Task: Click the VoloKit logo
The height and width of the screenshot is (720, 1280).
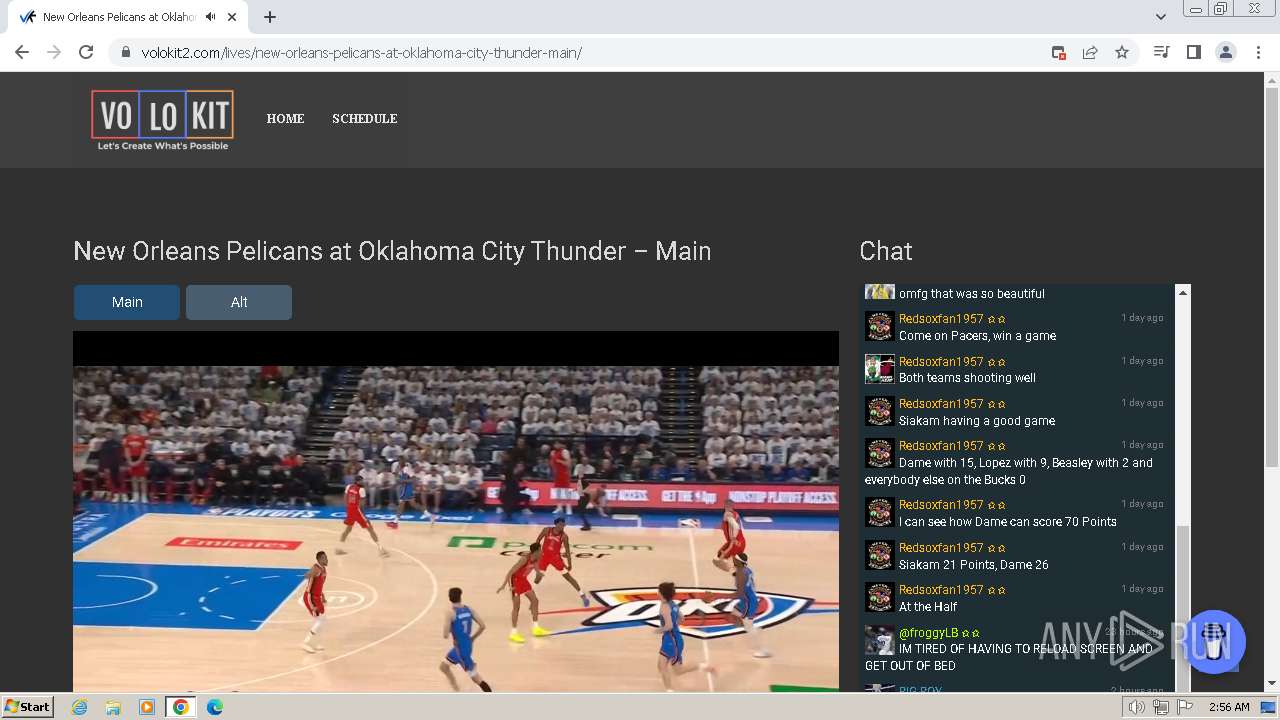Action: 162,120
